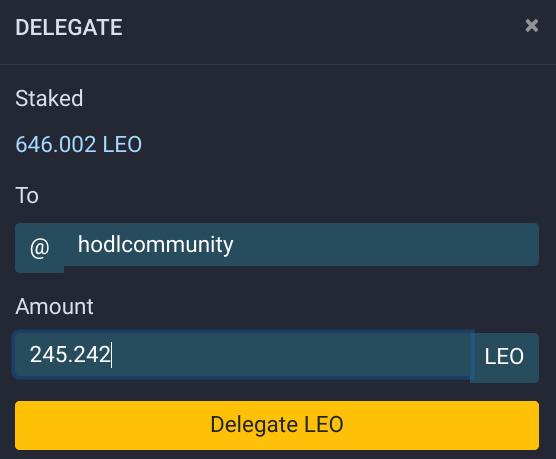Click the @ symbol prefix of recipient field

click(39, 248)
